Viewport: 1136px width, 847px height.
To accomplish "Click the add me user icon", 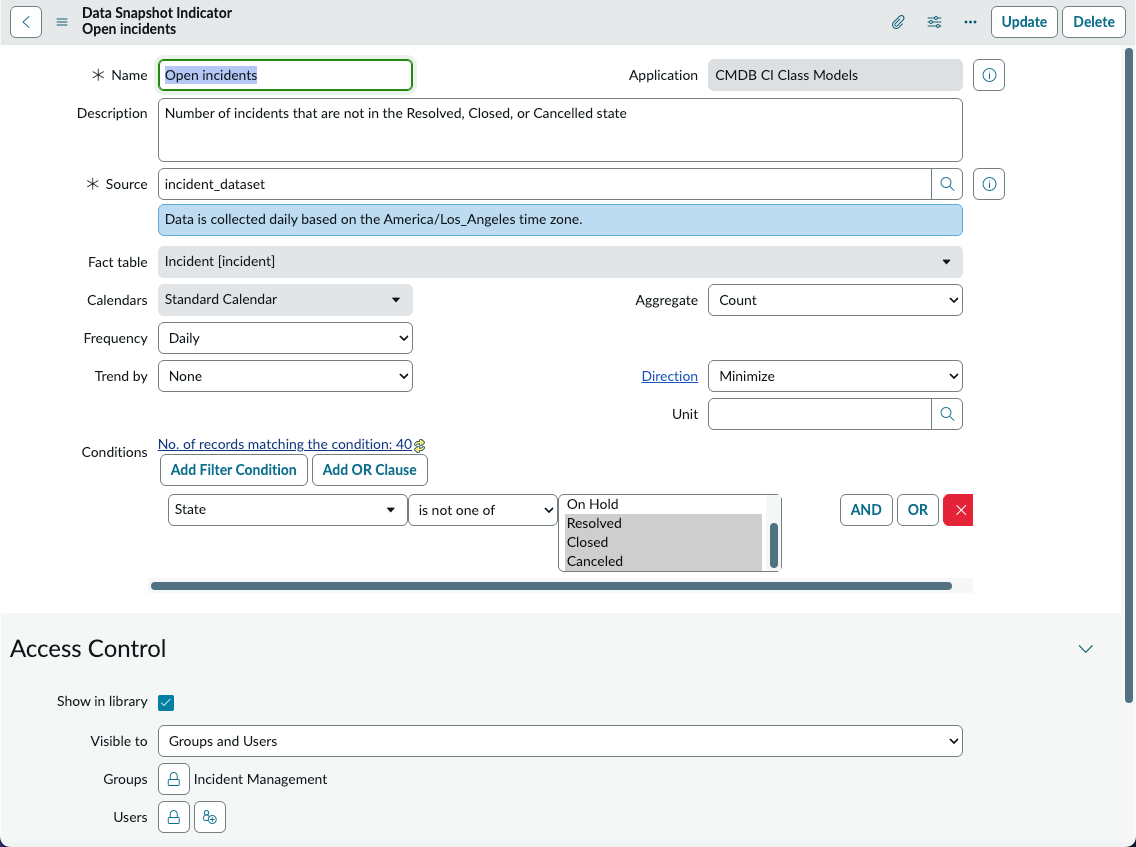I will point(210,817).
